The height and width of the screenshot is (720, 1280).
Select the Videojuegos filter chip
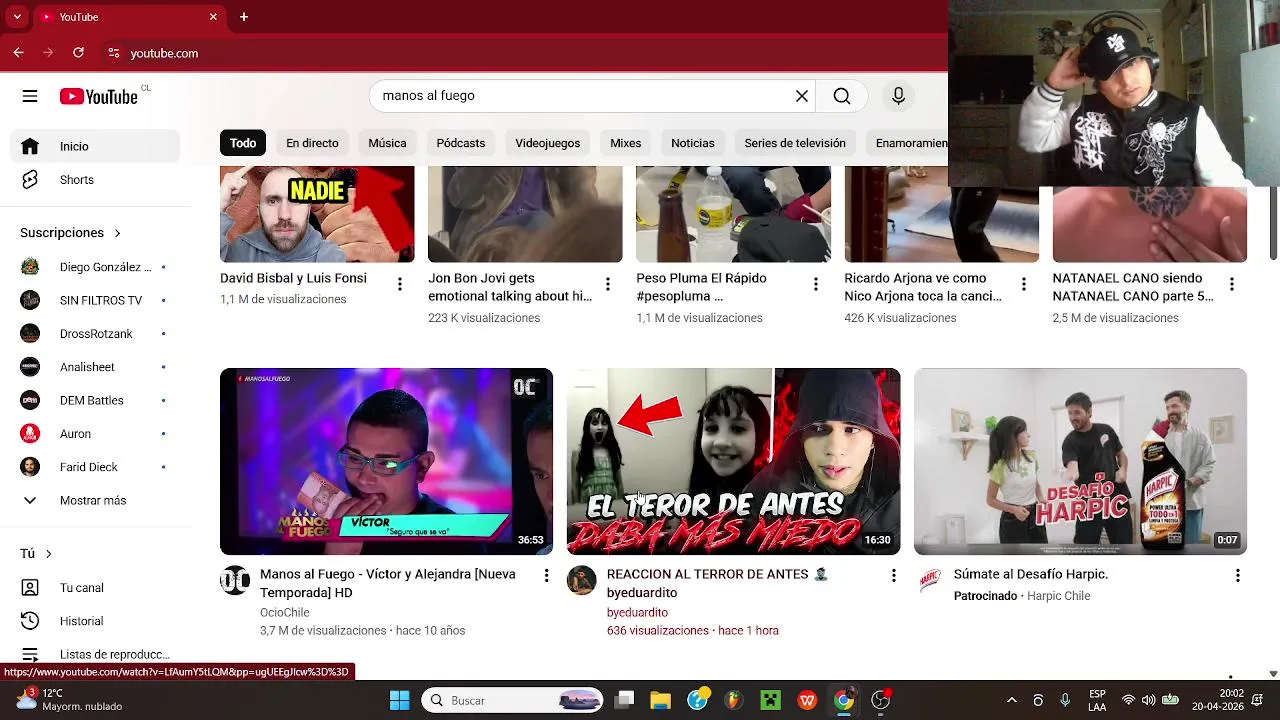[548, 143]
